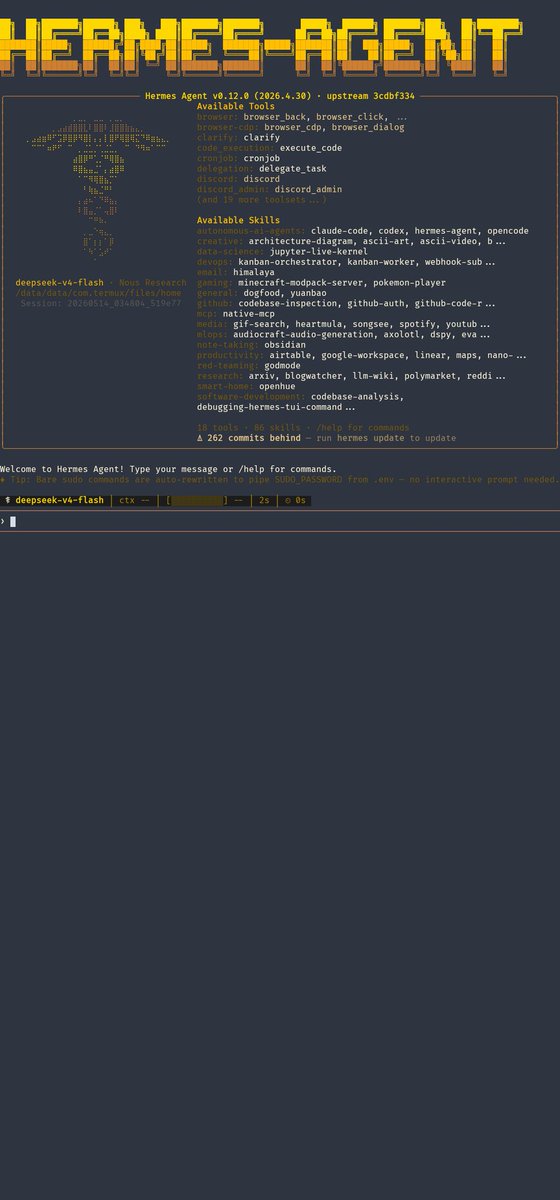Click ascii-art skill name
Image resolution: width=560 pixels, height=1200 pixels.
click(x=386, y=241)
